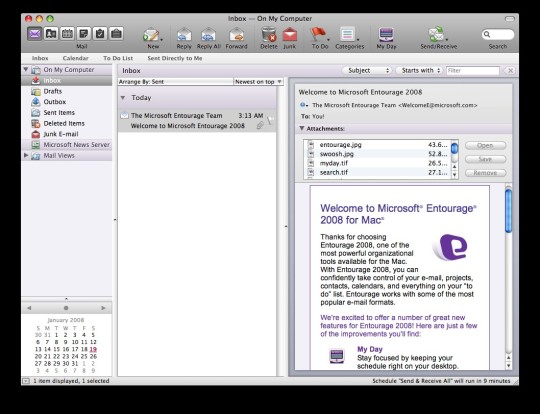The width and height of the screenshot is (540, 414).
Task: Select the To Do List favorites item
Action: click(118, 58)
